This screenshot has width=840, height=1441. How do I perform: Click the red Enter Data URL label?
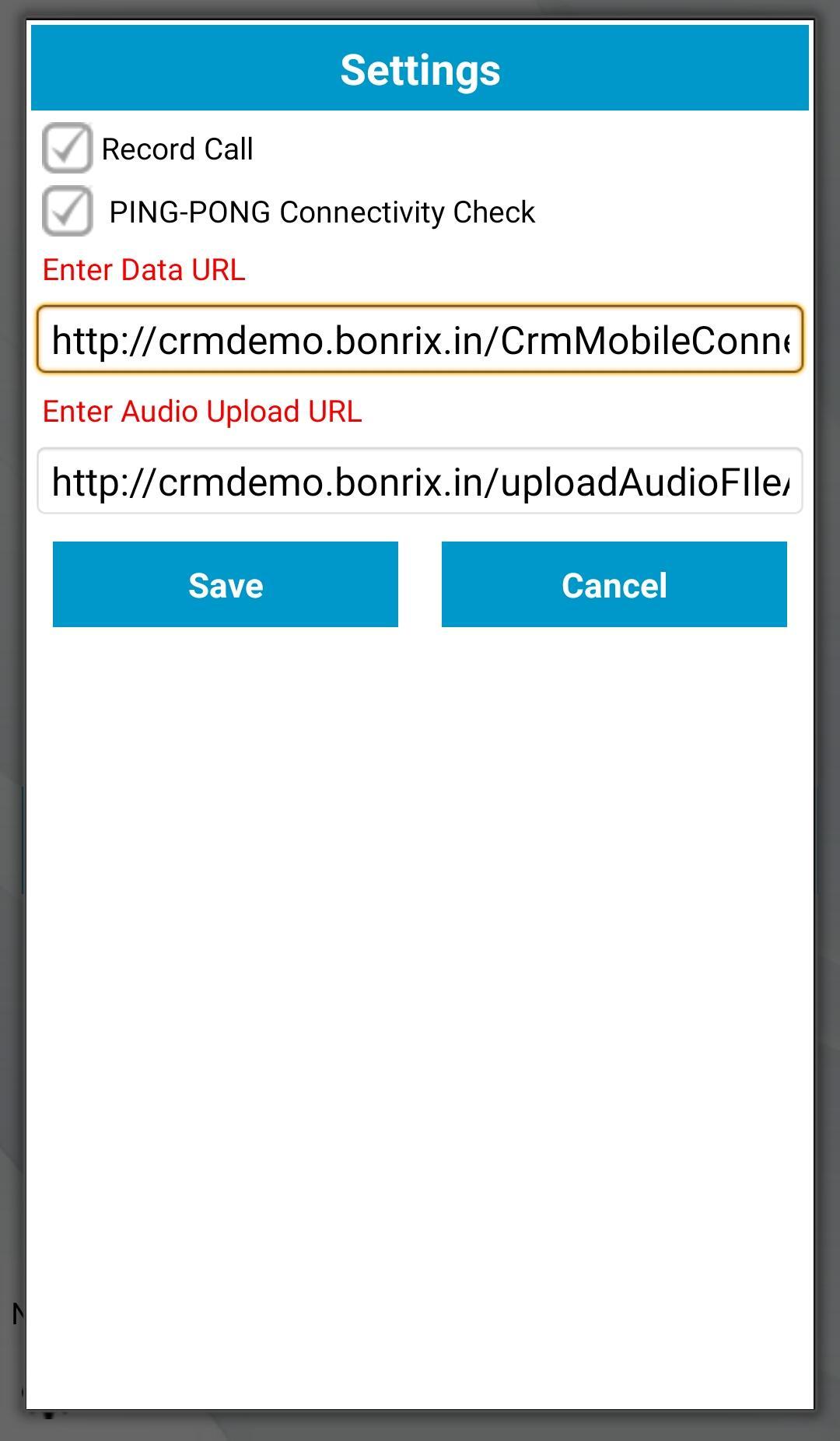coord(144,270)
